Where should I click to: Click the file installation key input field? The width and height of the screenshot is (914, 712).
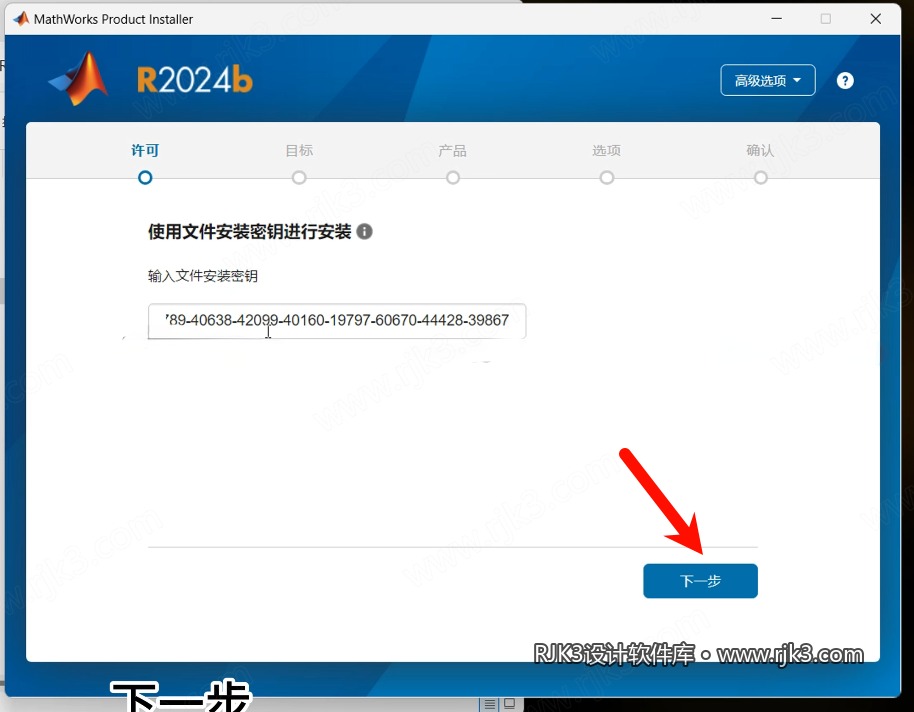coord(337,321)
